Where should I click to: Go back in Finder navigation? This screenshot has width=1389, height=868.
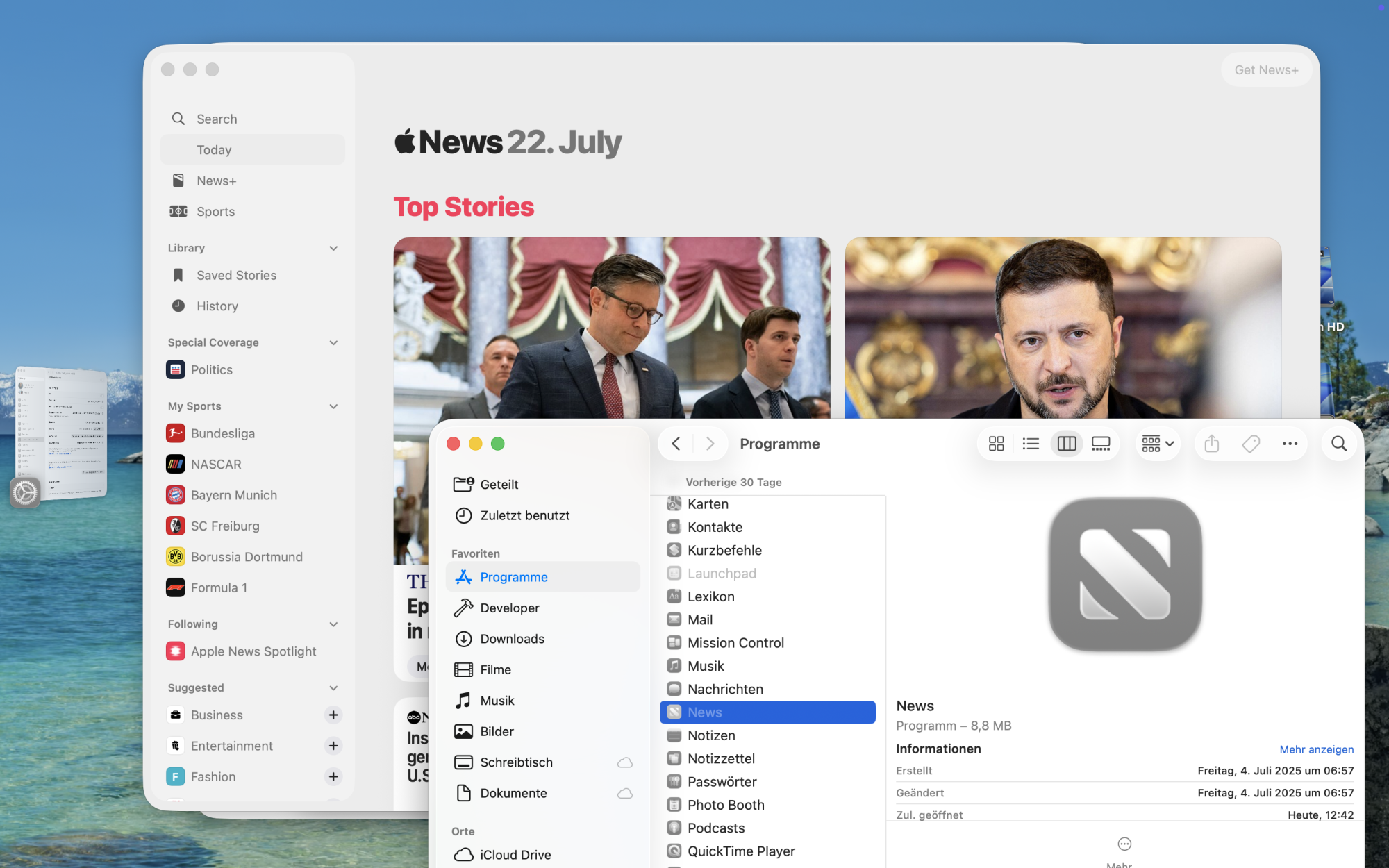pyautogui.click(x=676, y=444)
